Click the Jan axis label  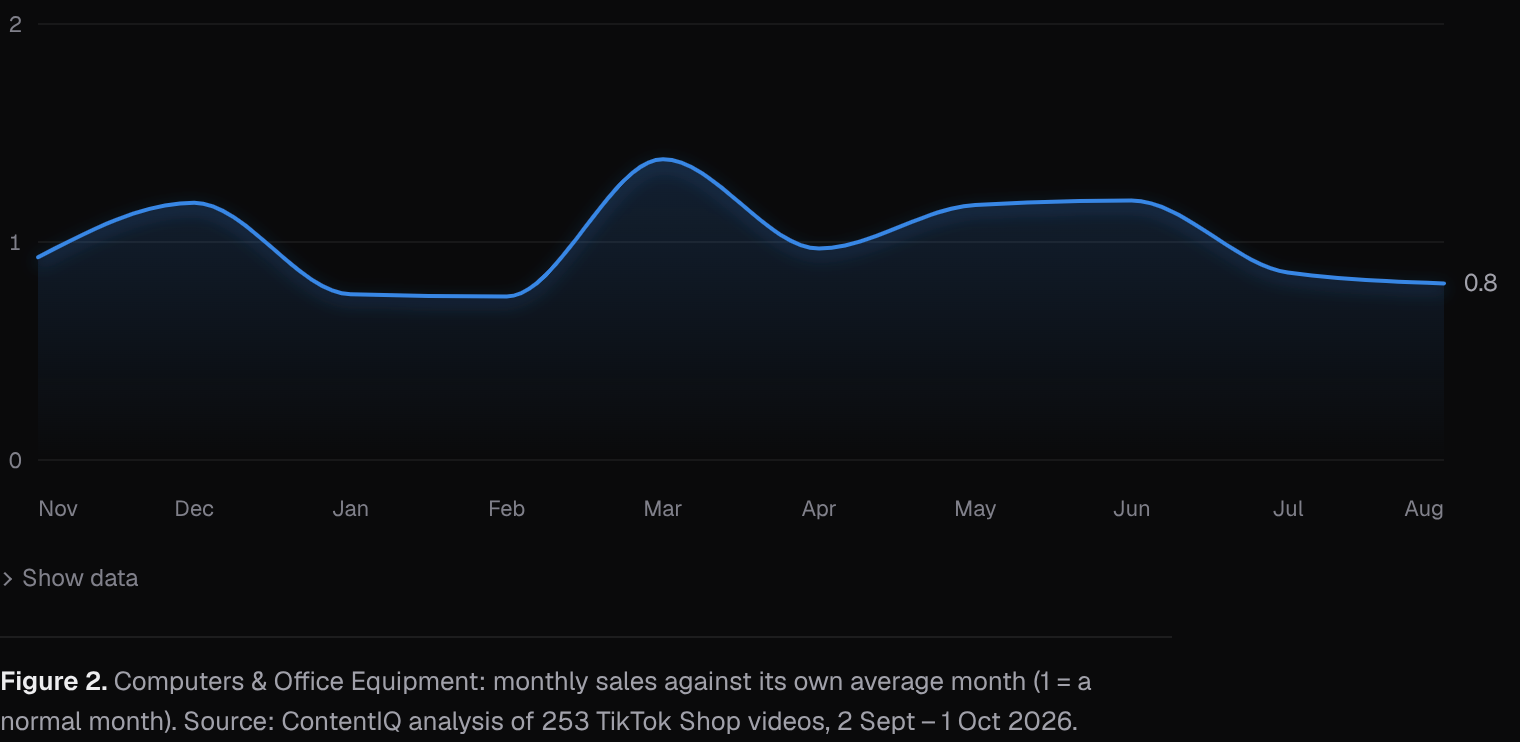pos(350,509)
